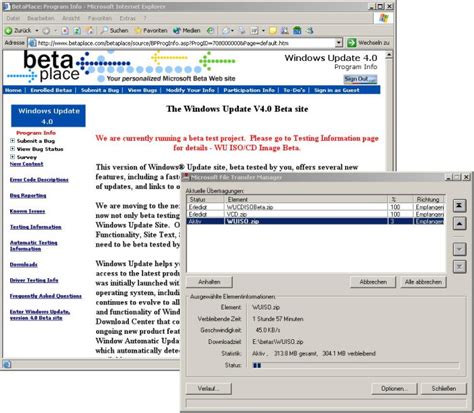Open the Zurück history dropdown arrow
The image size is (474, 413).
37,31
